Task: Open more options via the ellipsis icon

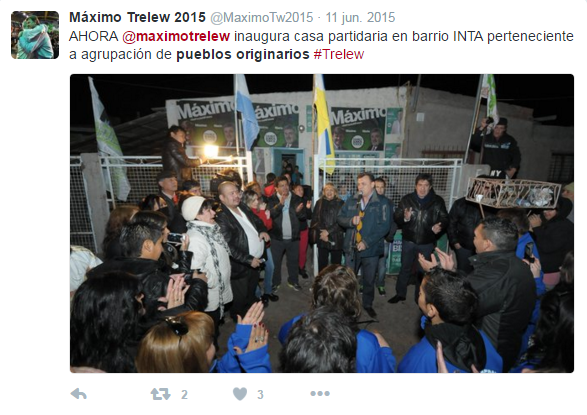Action: [x=320, y=394]
